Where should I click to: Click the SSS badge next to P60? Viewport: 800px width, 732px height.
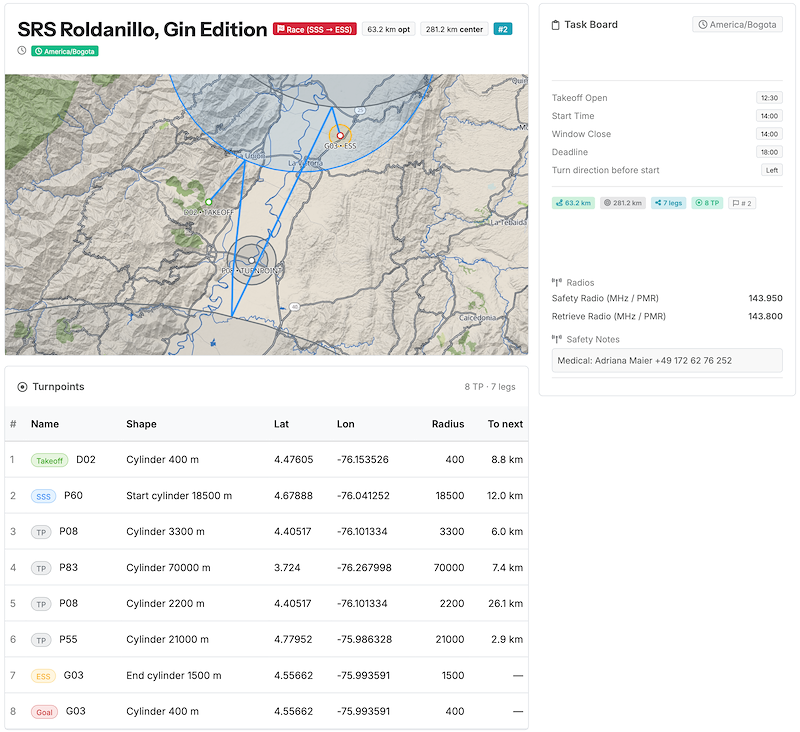[42, 496]
